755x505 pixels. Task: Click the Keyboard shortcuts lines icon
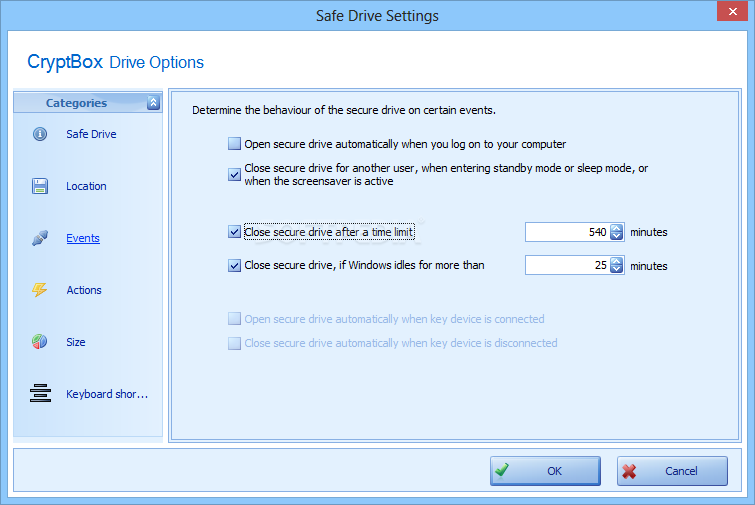[x=40, y=393]
